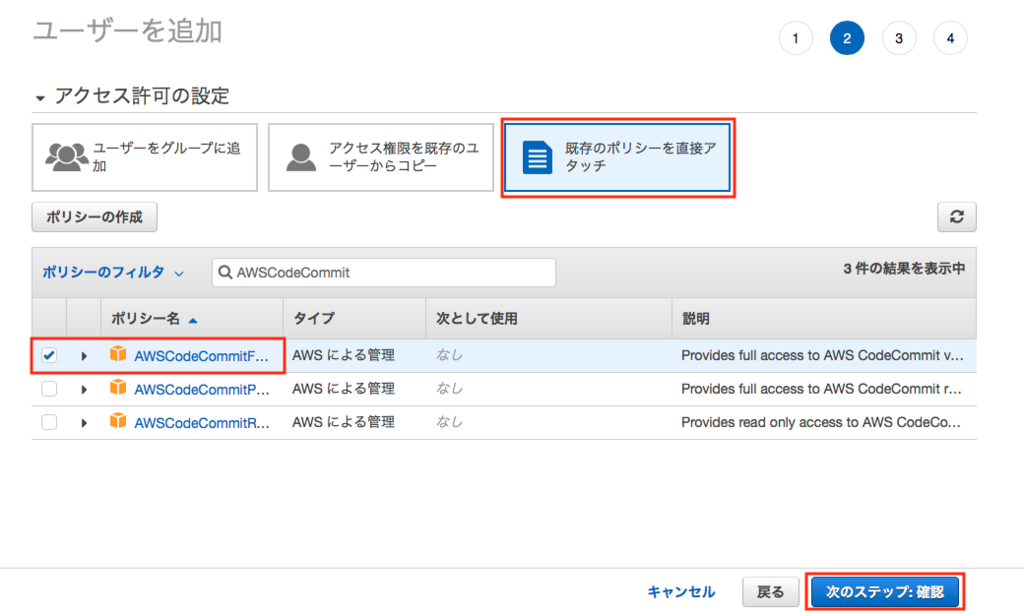Go to wizard step 3

pyautogui.click(x=899, y=39)
